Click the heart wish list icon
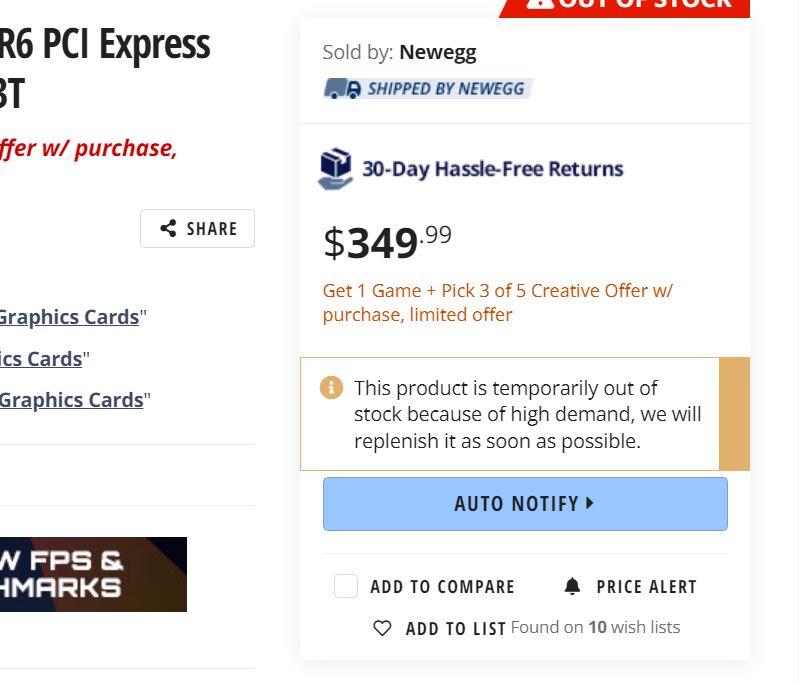Viewport: 799px width, 684px height. click(x=382, y=628)
